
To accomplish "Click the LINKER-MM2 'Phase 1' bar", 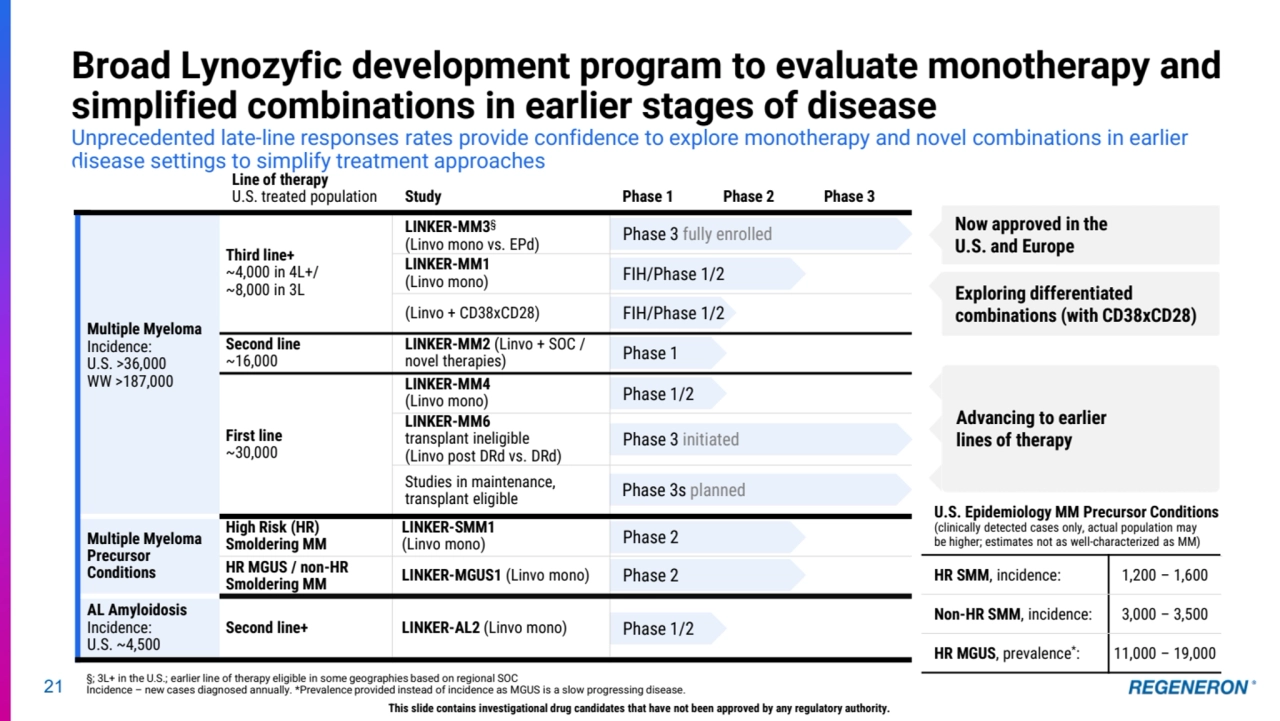I will pyautogui.click(x=667, y=353).
